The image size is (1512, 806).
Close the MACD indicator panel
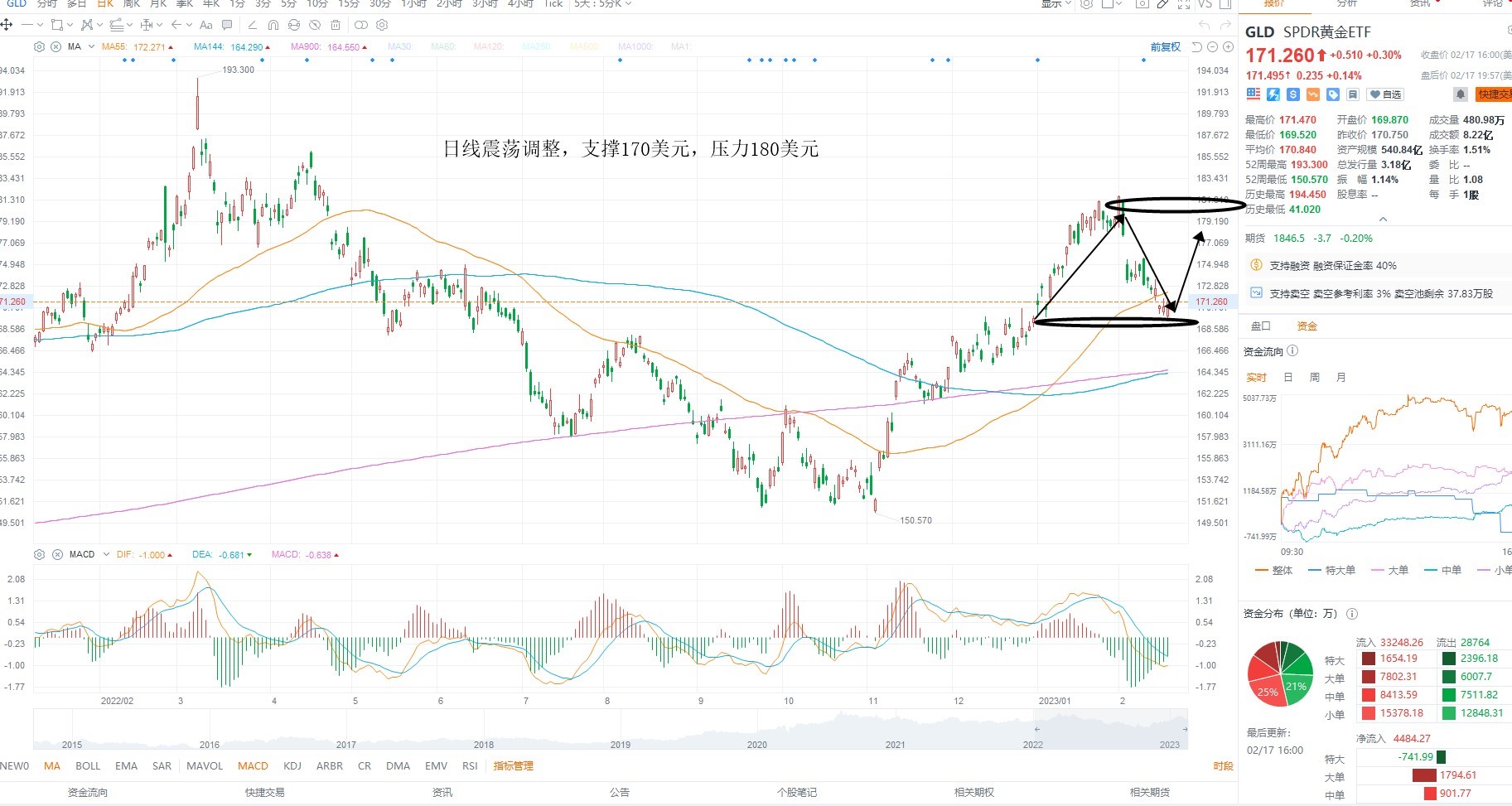tap(57, 554)
